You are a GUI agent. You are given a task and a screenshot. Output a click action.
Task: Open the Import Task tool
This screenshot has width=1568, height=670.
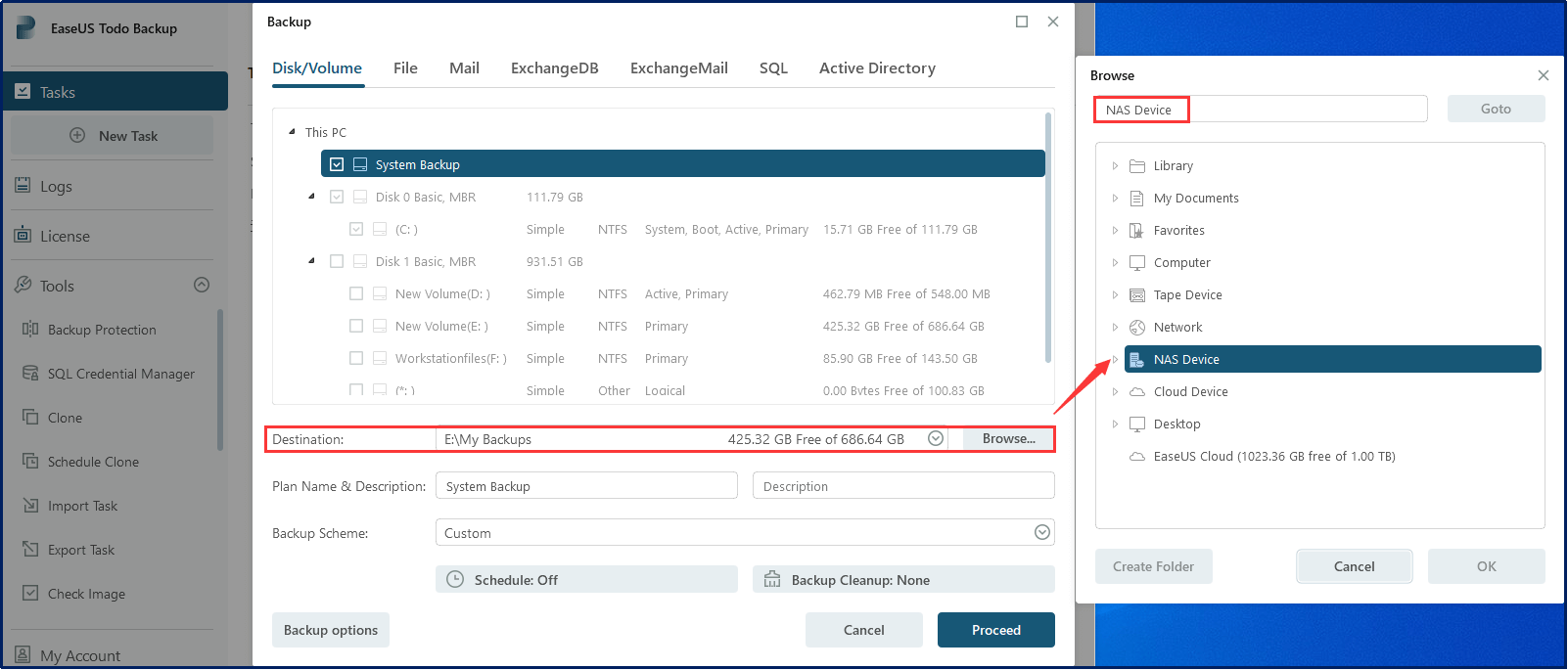coord(82,506)
